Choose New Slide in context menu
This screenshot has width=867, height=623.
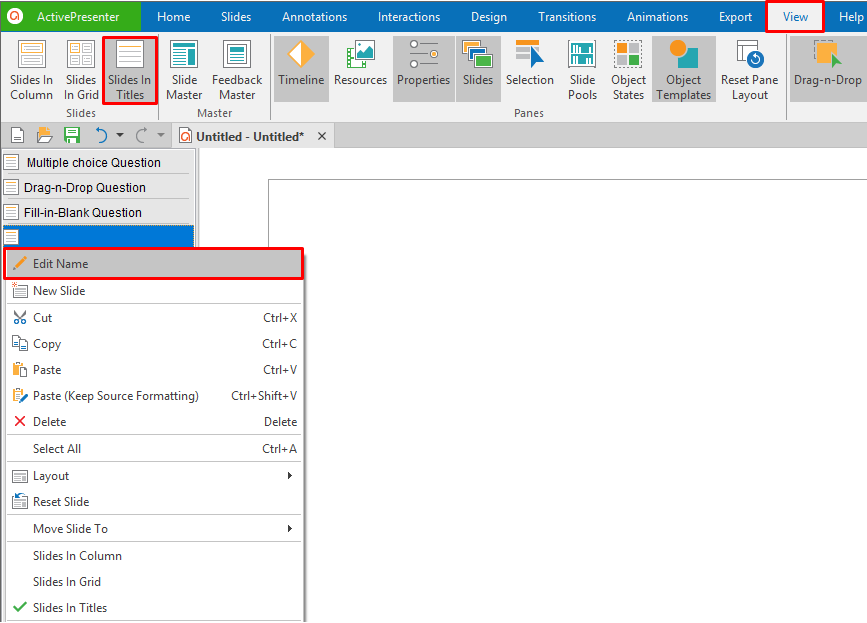[x=154, y=291]
